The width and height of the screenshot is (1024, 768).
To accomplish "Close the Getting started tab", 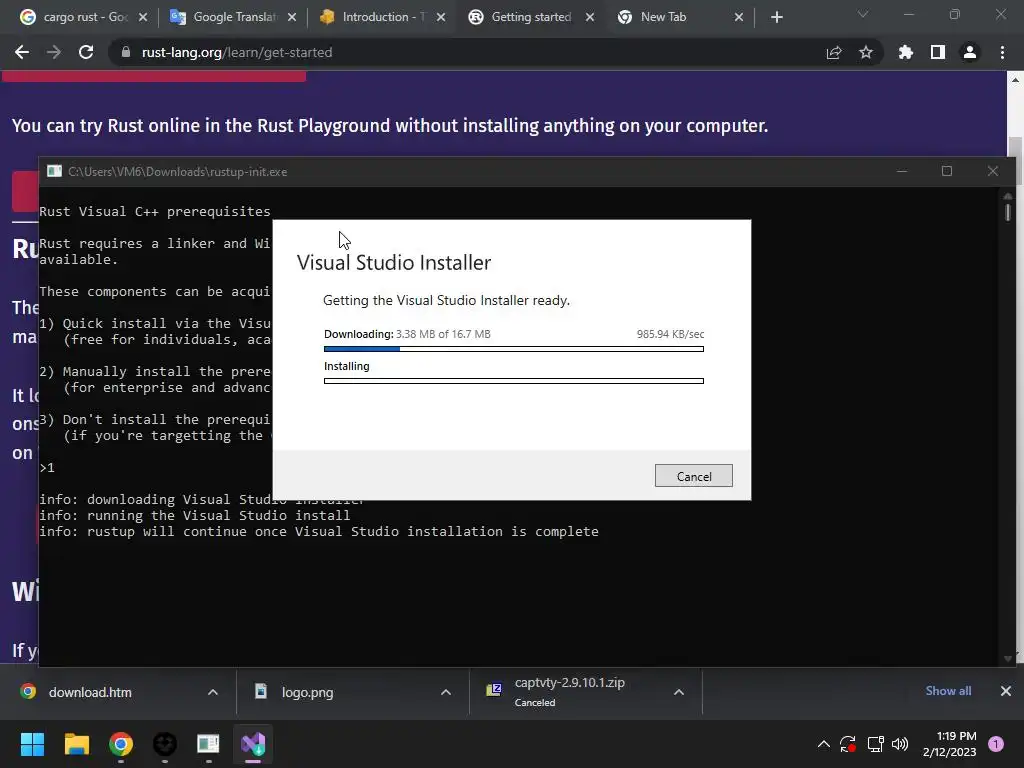I will (590, 18).
